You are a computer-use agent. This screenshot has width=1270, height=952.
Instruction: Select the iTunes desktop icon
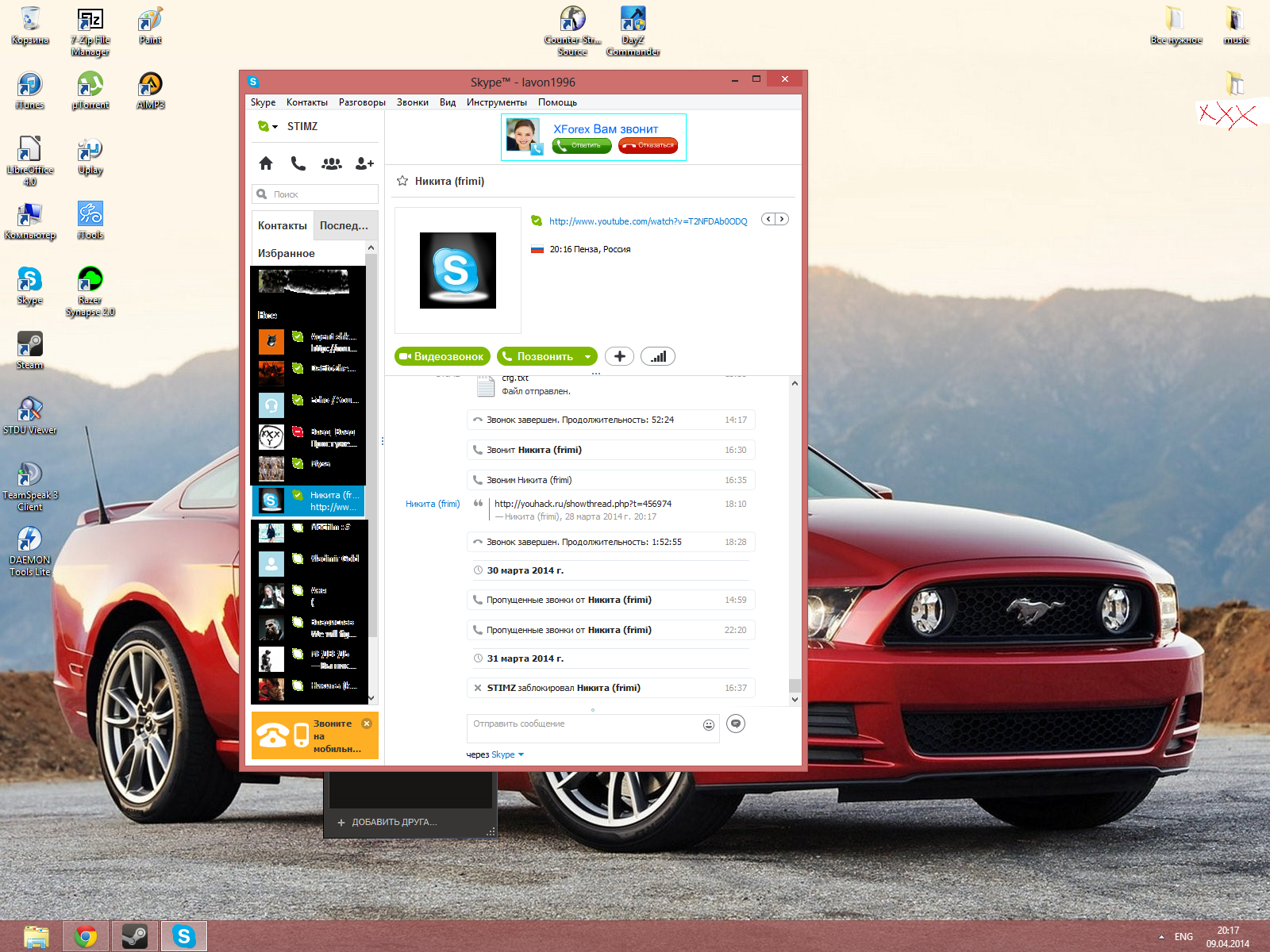click(30, 90)
